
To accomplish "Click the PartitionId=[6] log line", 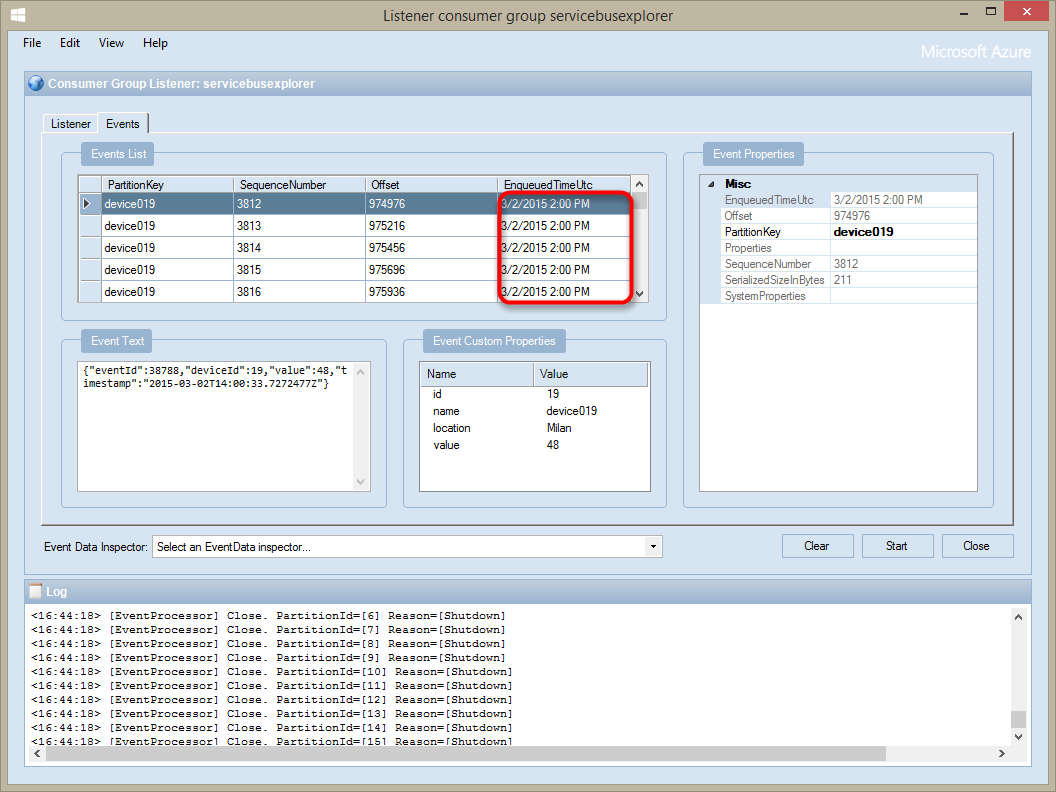I will tap(268, 616).
